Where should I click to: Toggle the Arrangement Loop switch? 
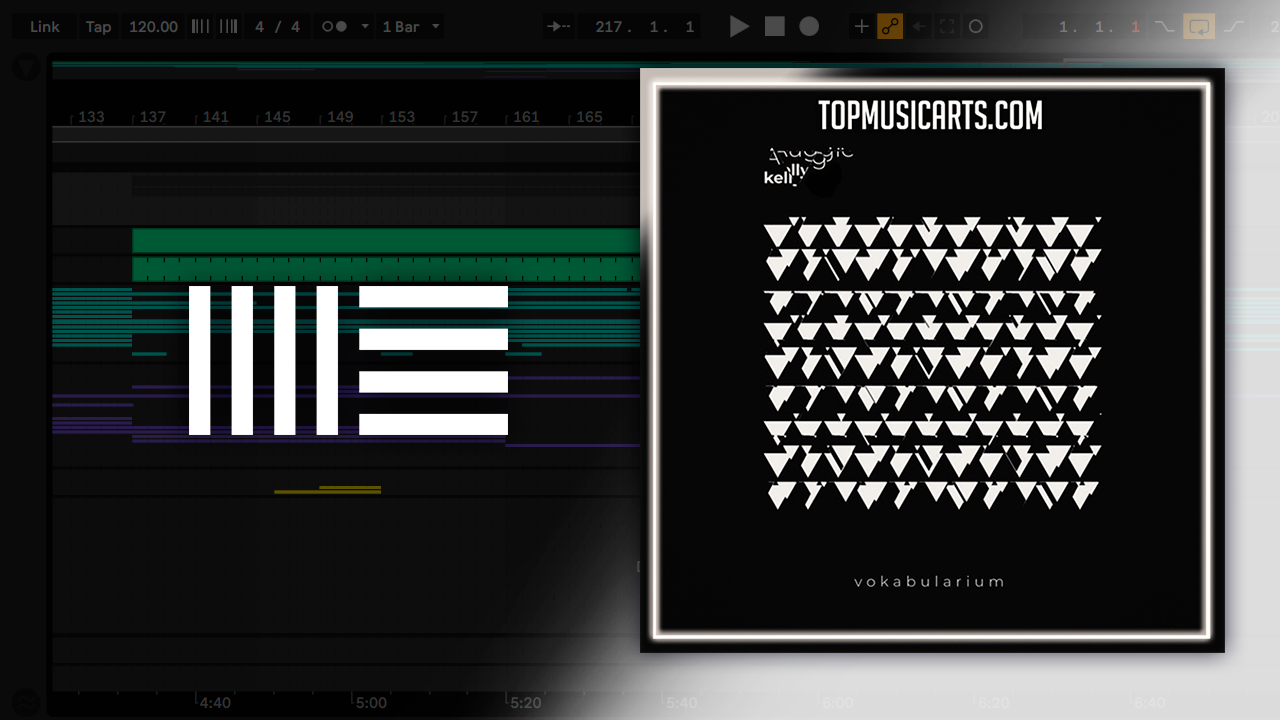[x=1198, y=27]
